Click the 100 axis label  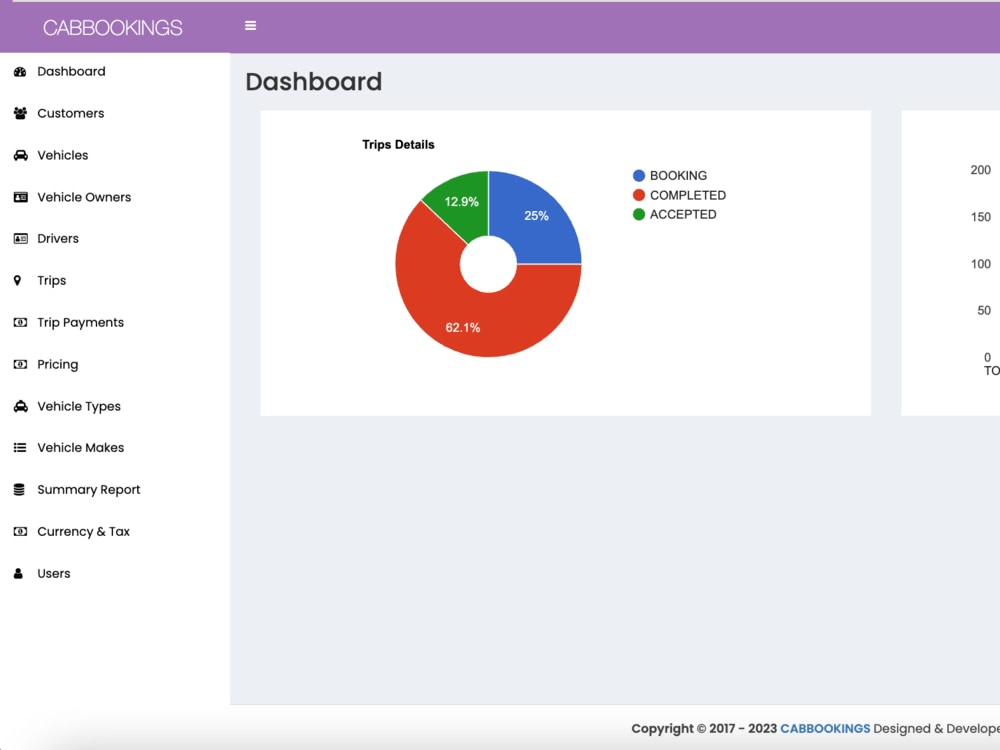(980, 264)
